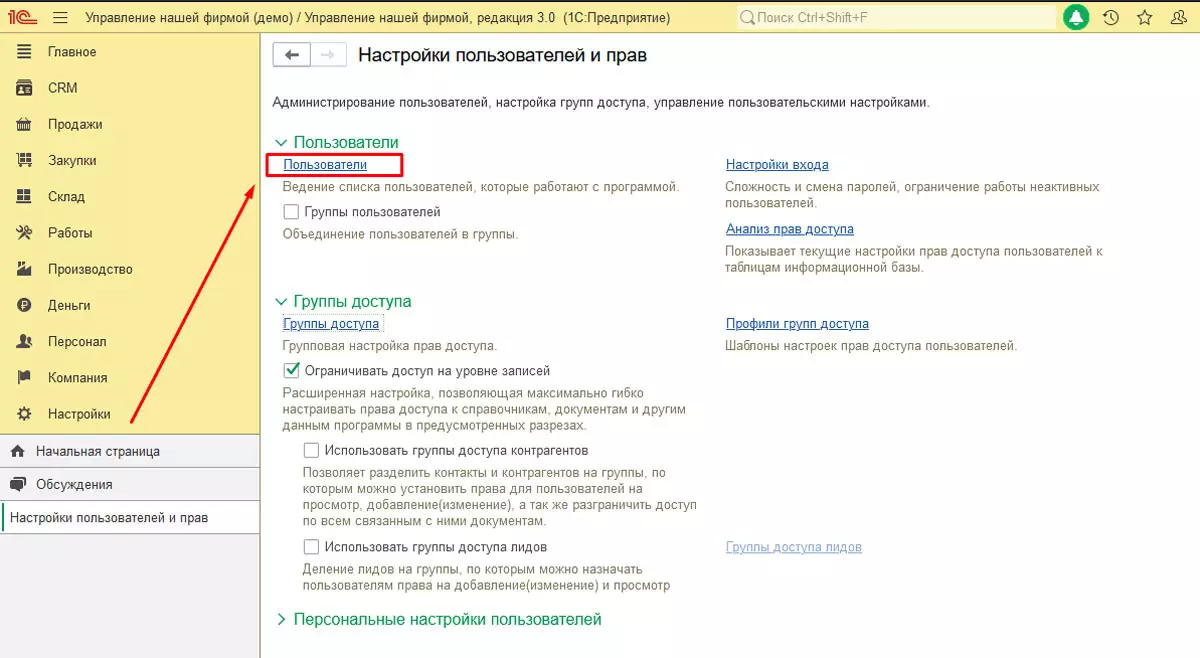Open Профили групп доступа link
Viewport: 1200px width, 658px height.
[797, 324]
